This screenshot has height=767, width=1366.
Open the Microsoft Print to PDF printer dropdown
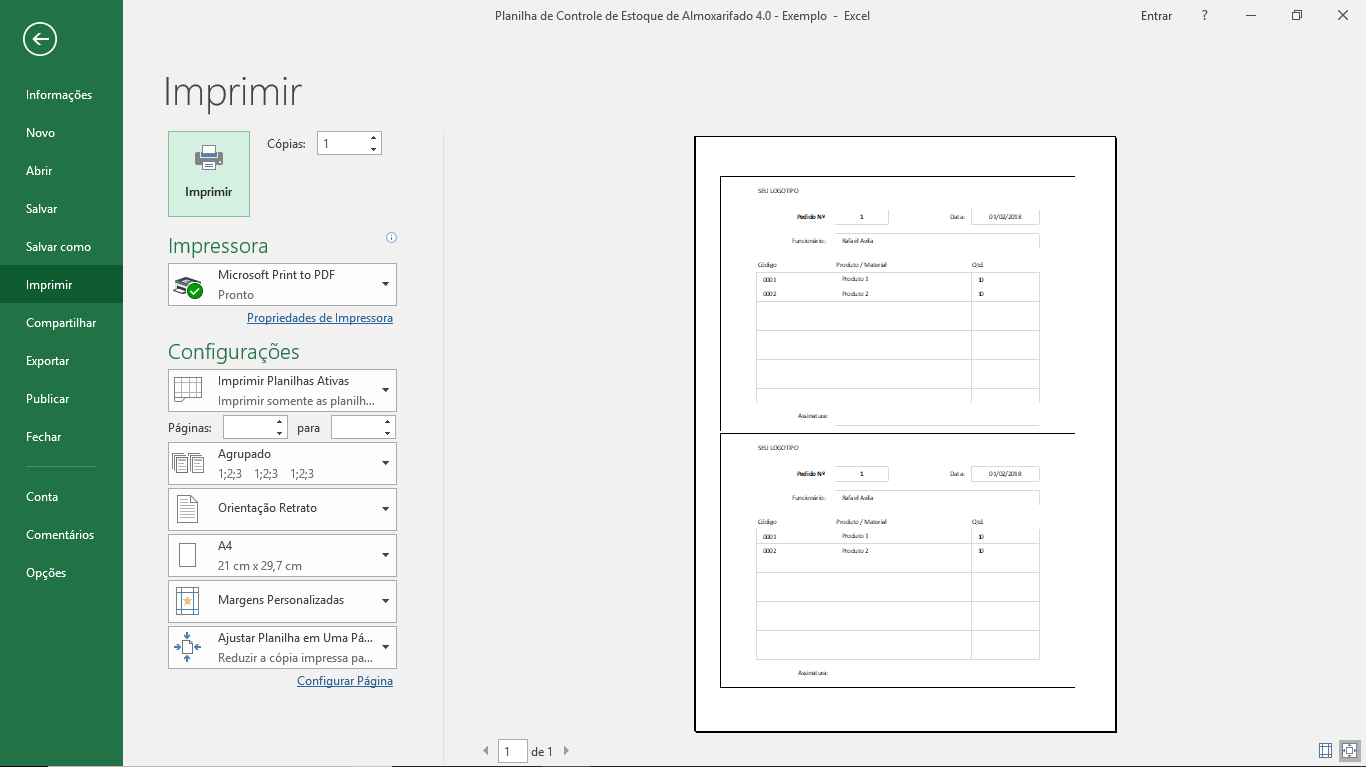coord(282,285)
